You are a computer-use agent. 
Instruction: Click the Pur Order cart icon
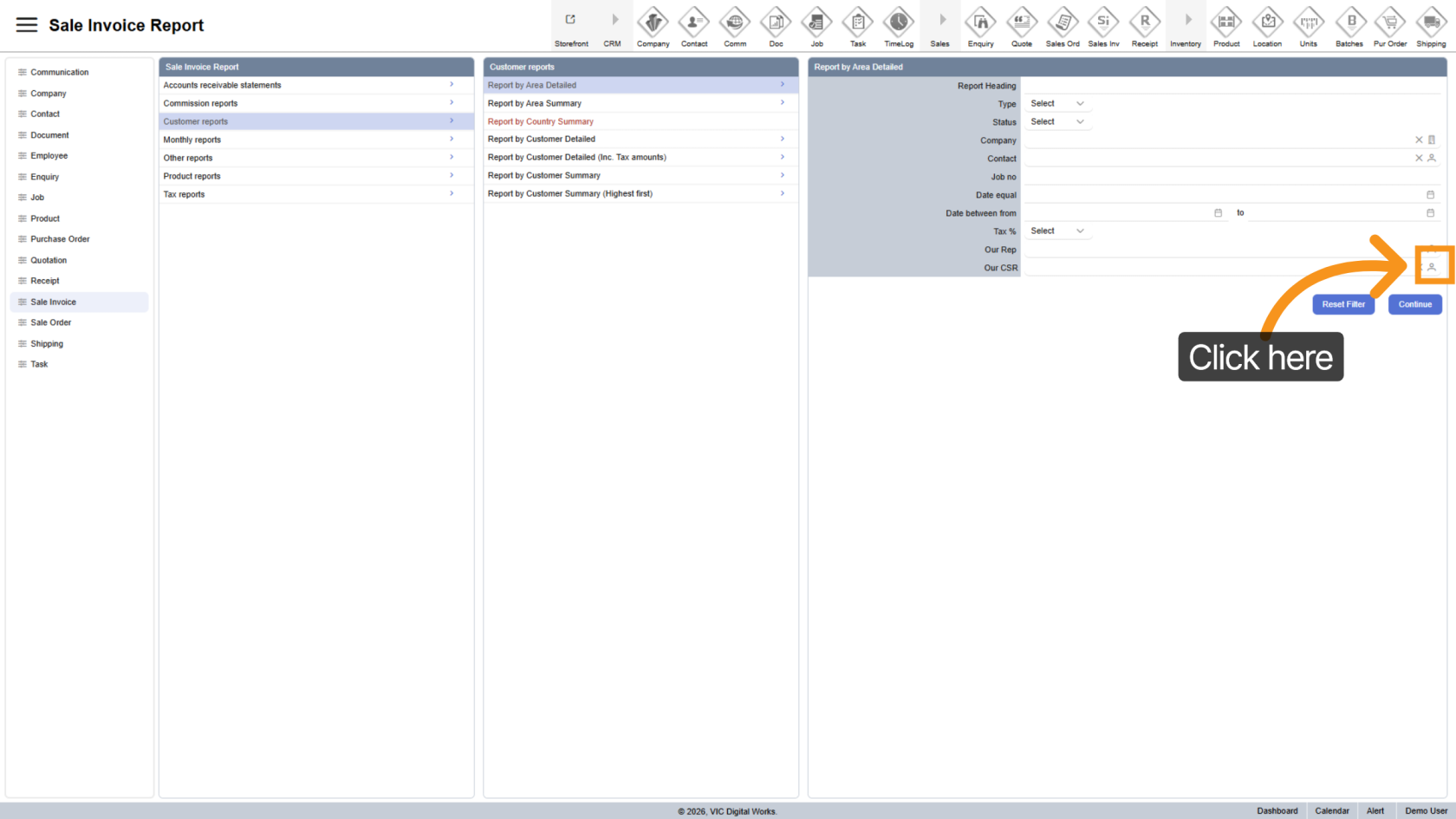pos(1390,23)
